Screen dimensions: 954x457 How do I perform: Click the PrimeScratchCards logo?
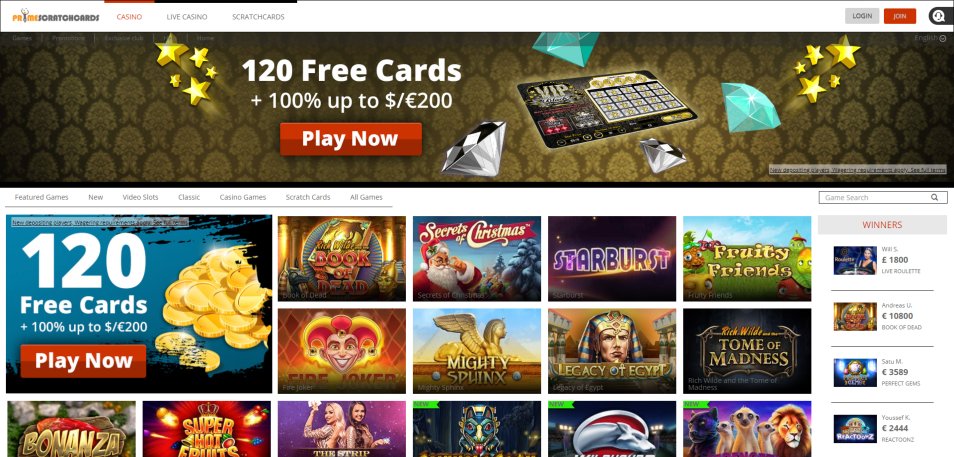tap(55, 16)
